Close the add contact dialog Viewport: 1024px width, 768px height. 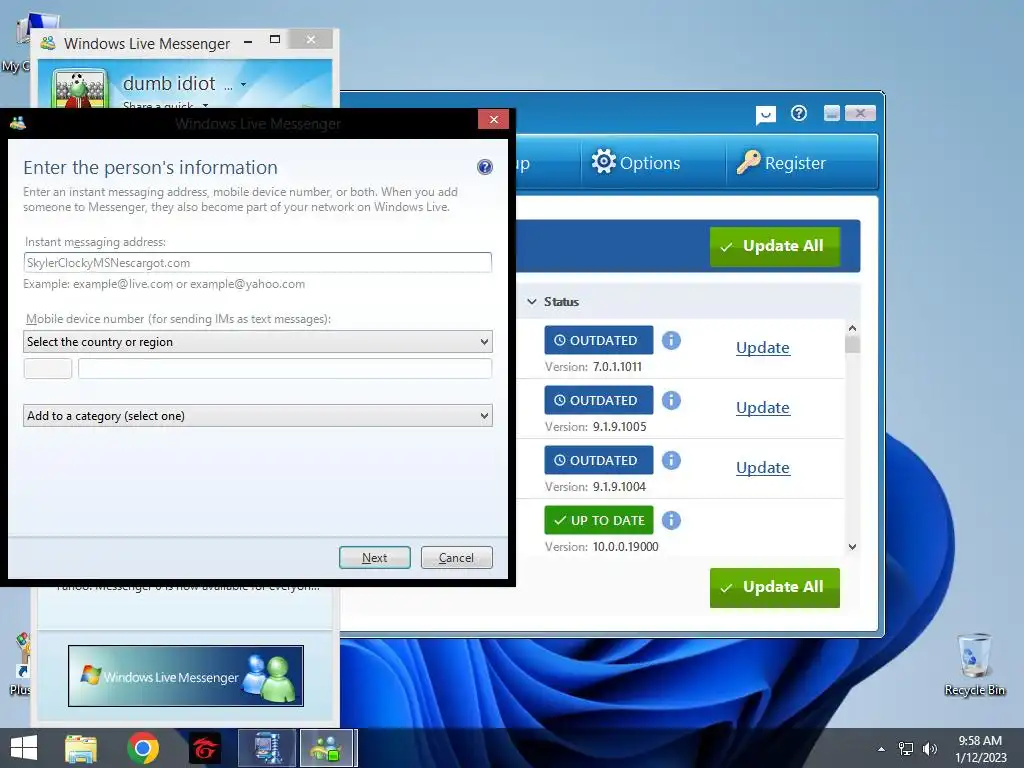(494, 120)
